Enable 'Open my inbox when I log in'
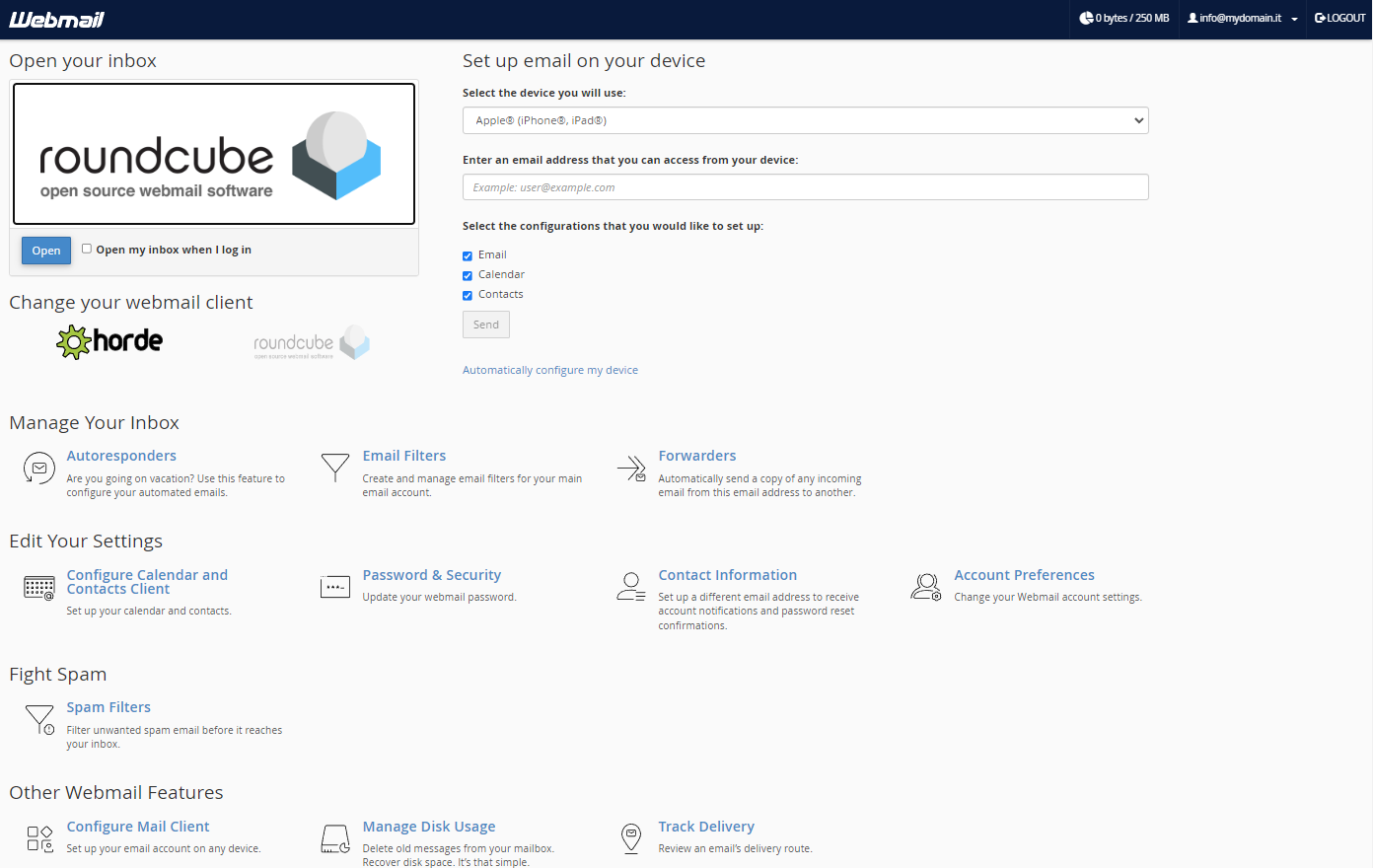 (x=87, y=249)
